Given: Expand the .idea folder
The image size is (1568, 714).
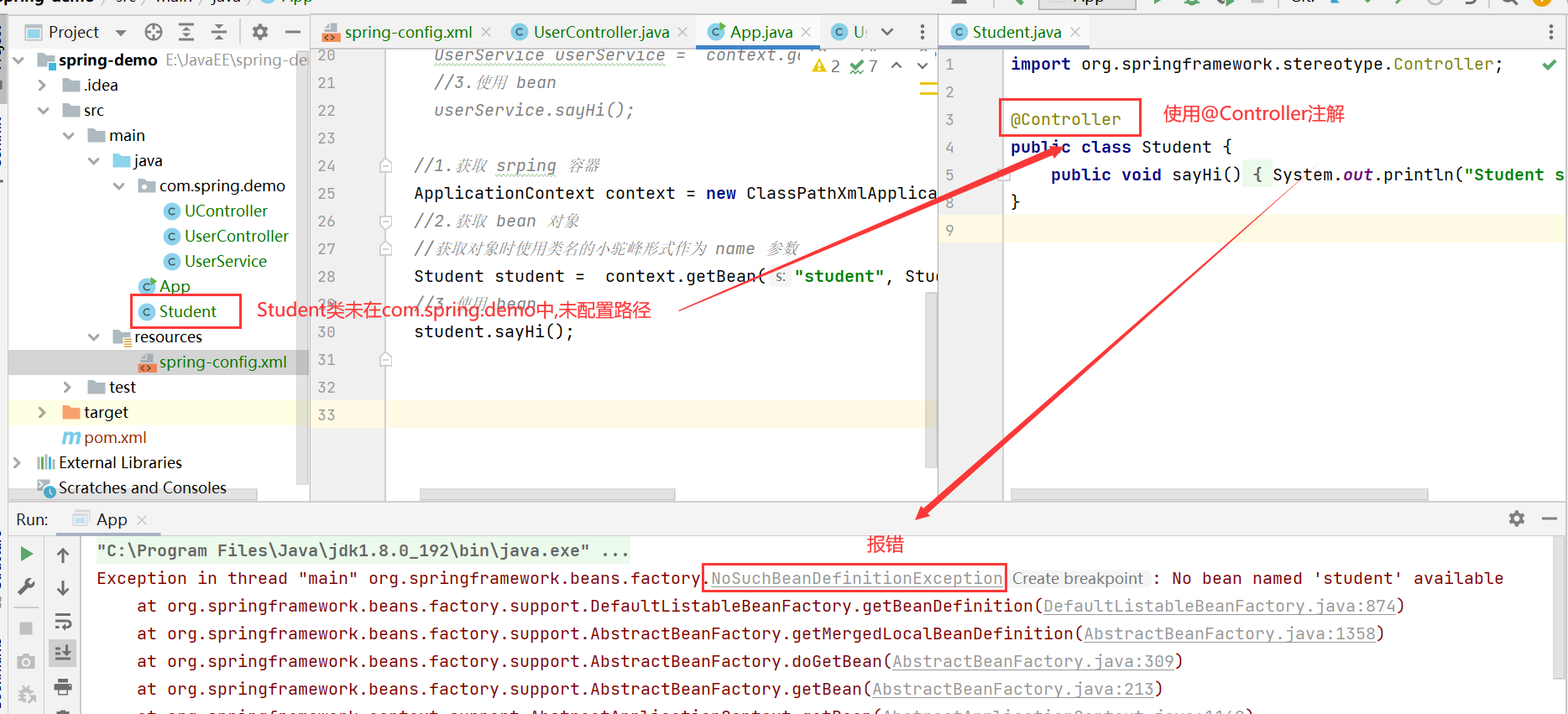Looking at the screenshot, I should (x=43, y=86).
